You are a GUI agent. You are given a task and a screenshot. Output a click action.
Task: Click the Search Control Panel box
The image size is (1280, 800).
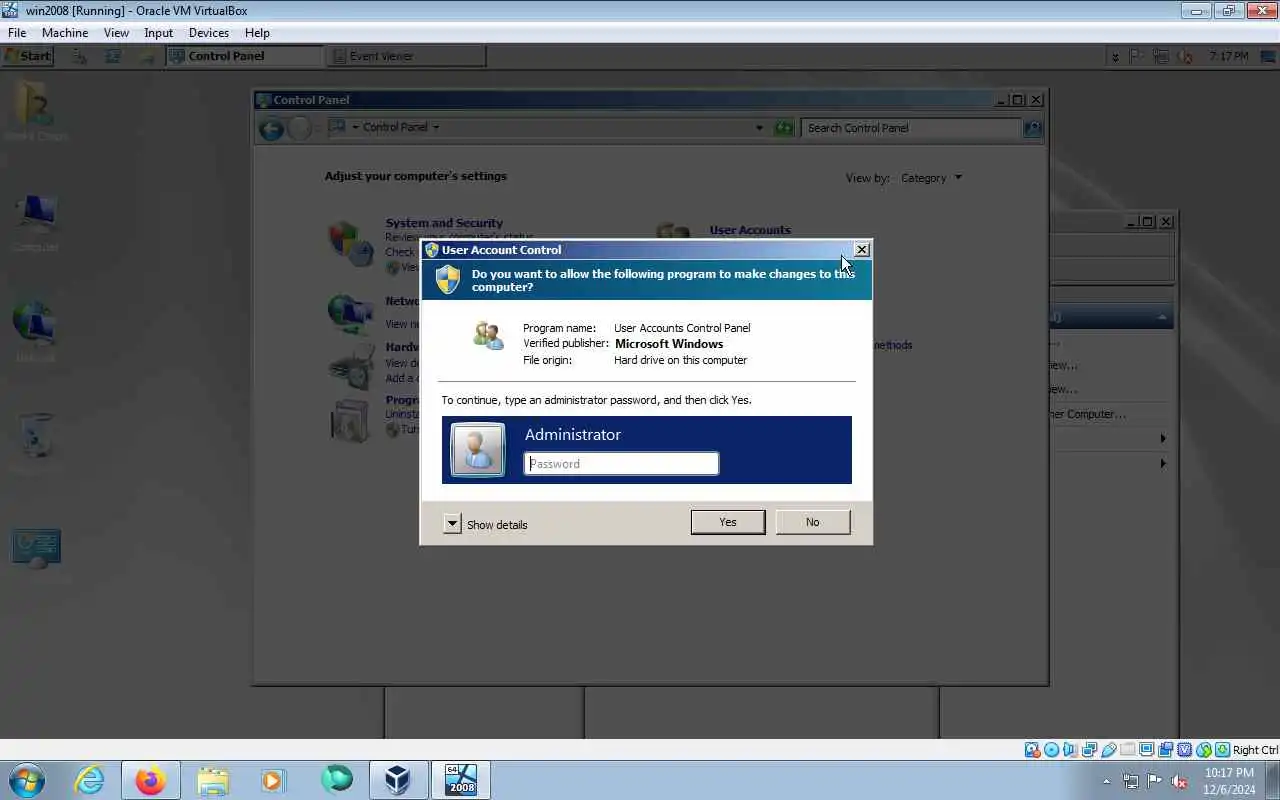911,128
